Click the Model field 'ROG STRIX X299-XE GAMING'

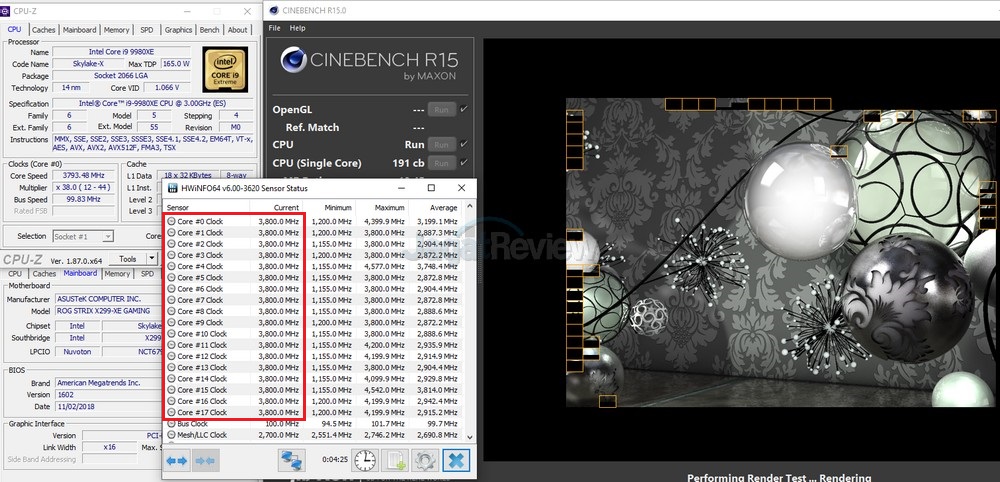pyautogui.click(x=107, y=311)
